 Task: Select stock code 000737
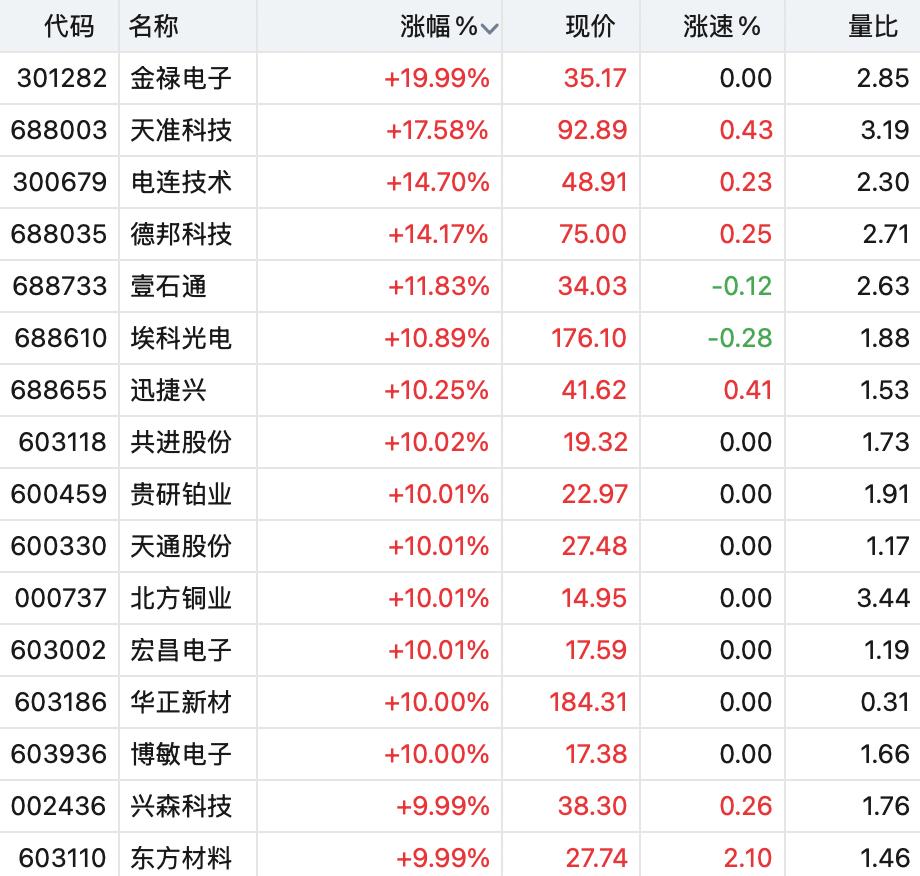(60, 598)
